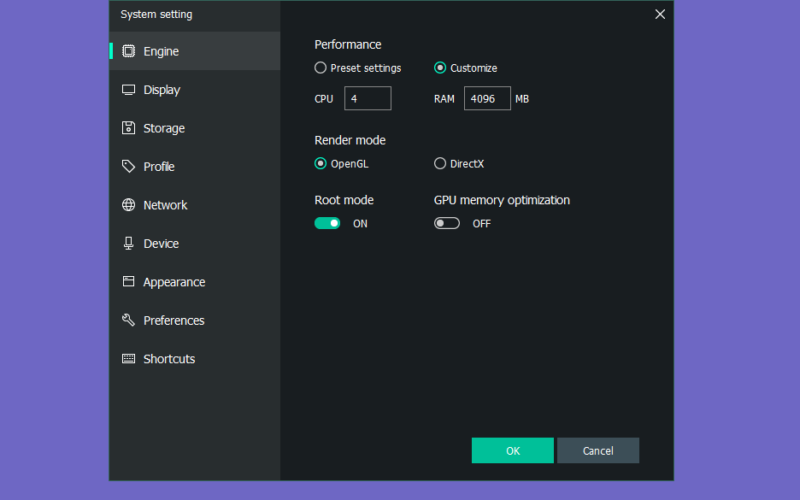The image size is (800, 500).
Task: Switch to the Storage tab
Action: [x=195, y=128]
